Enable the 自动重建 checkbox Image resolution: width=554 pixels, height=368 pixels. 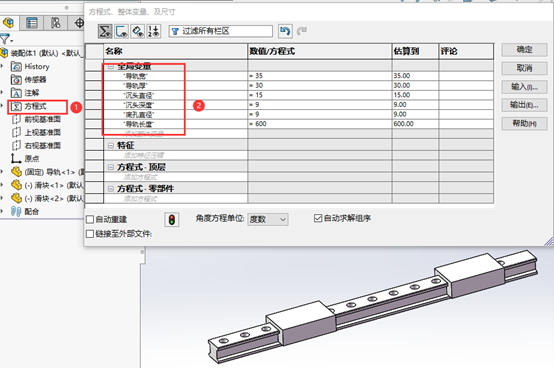tap(90, 220)
